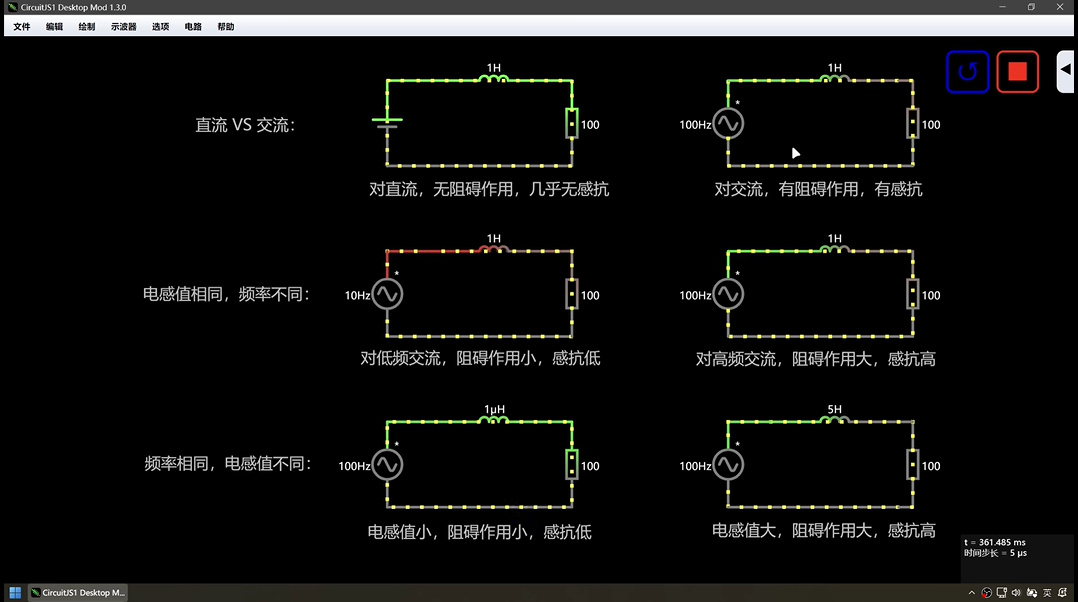Select the 100Hz AC source in the top-right circuit

728,124
